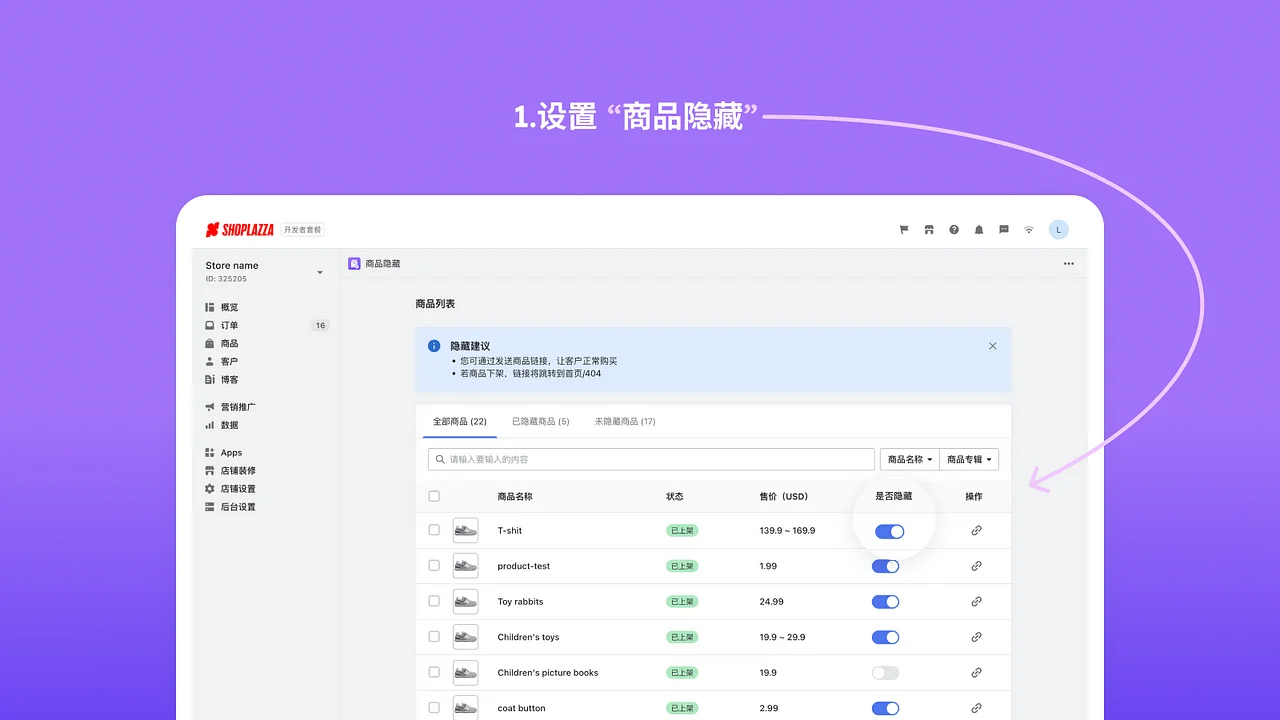Click the 商品隐藏 app icon

[354, 264]
